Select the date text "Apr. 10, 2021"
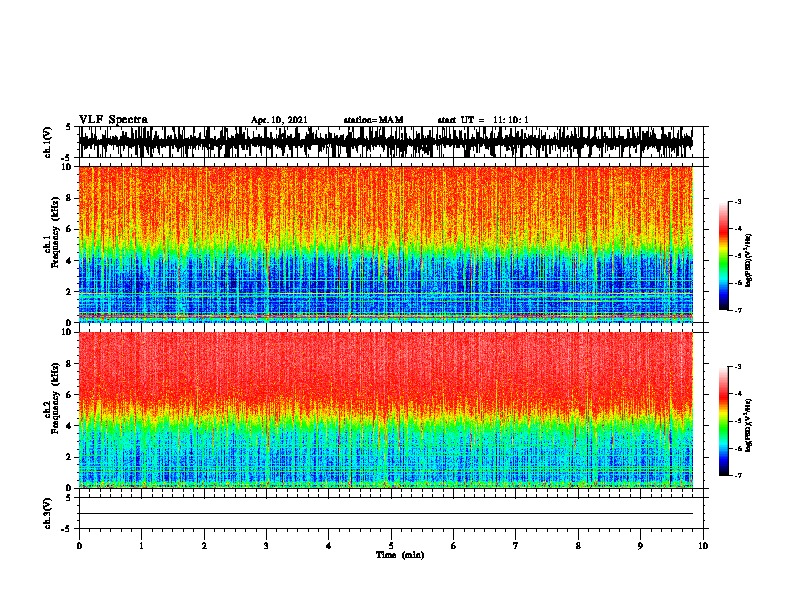This screenshot has width=792, height=612. [279, 120]
